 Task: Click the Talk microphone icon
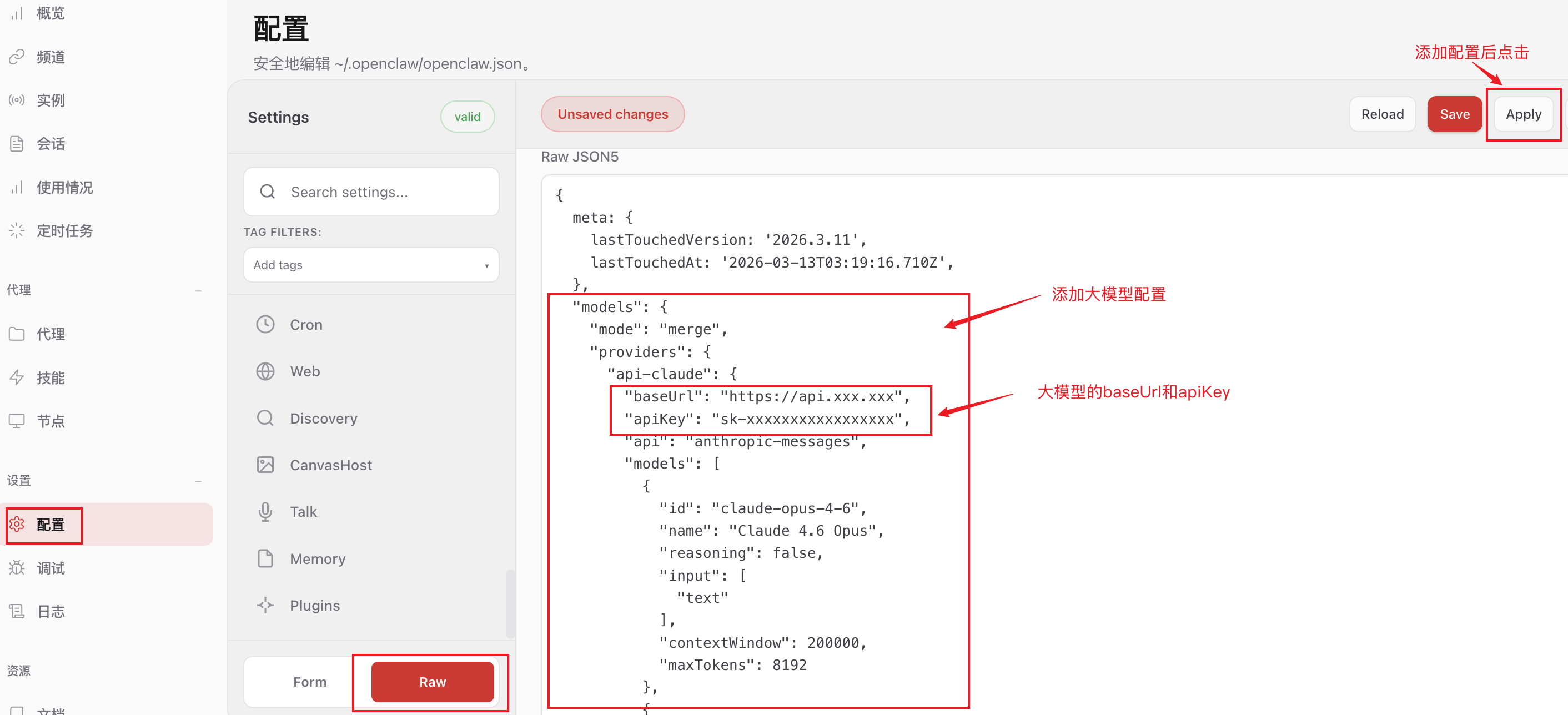pyautogui.click(x=265, y=511)
